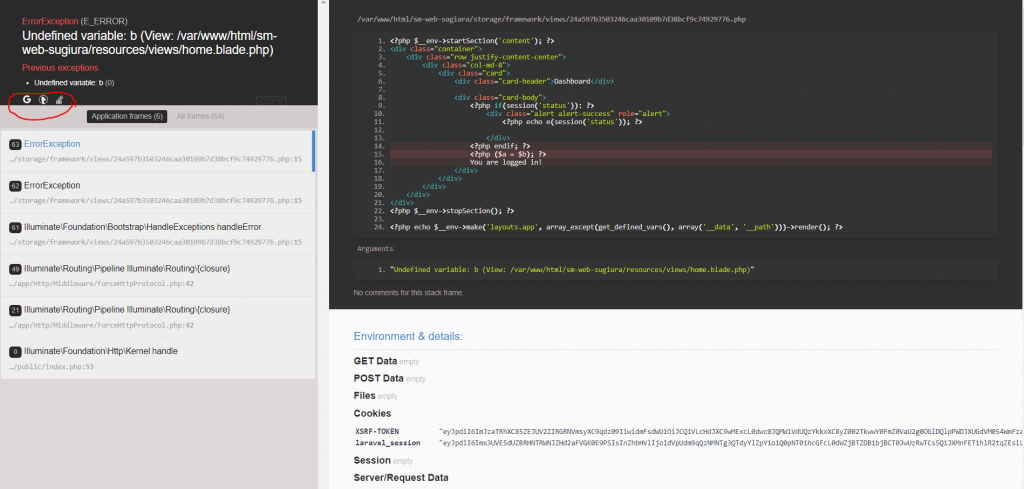Click the XSRF-TOKEN cookie value
The height and width of the screenshot is (489, 1024).
pyautogui.click(x=730, y=430)
